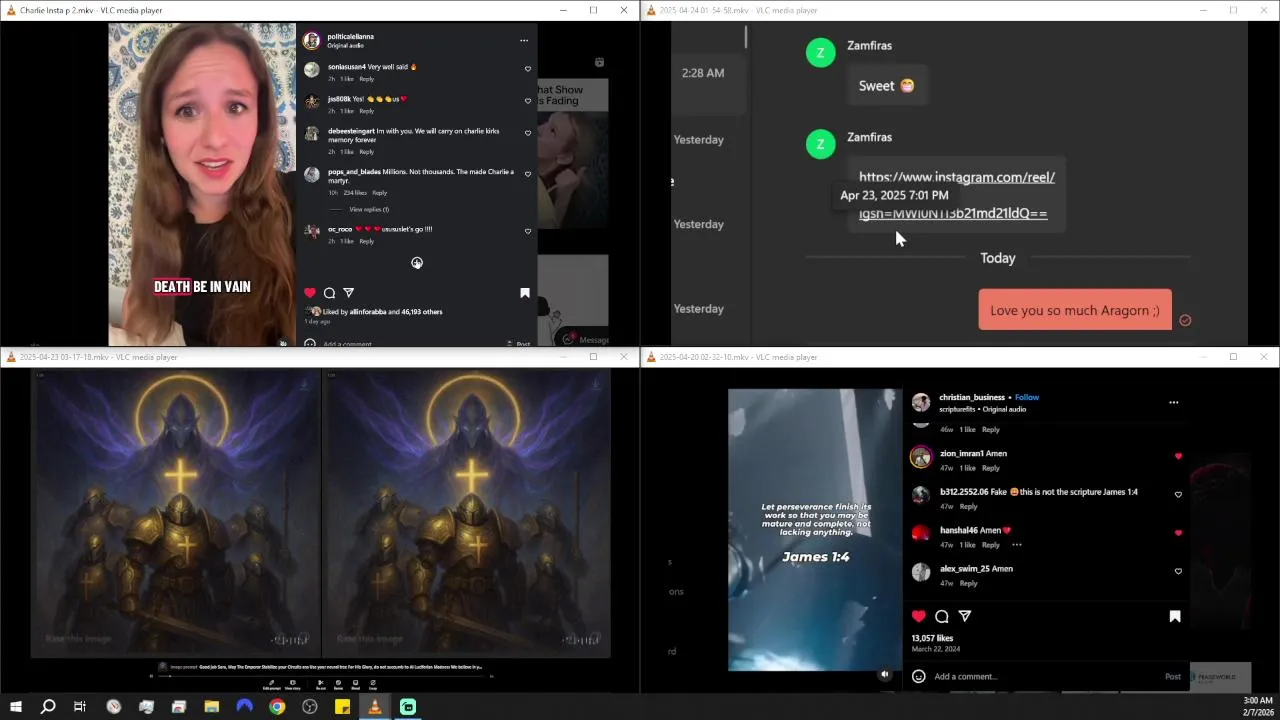Share the christian_business reel via paper plane

coord(965,616)
